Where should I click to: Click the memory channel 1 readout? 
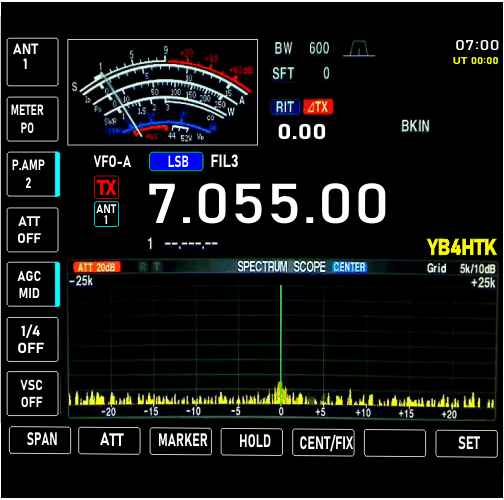pyautogui.click(x=183, y=244)
